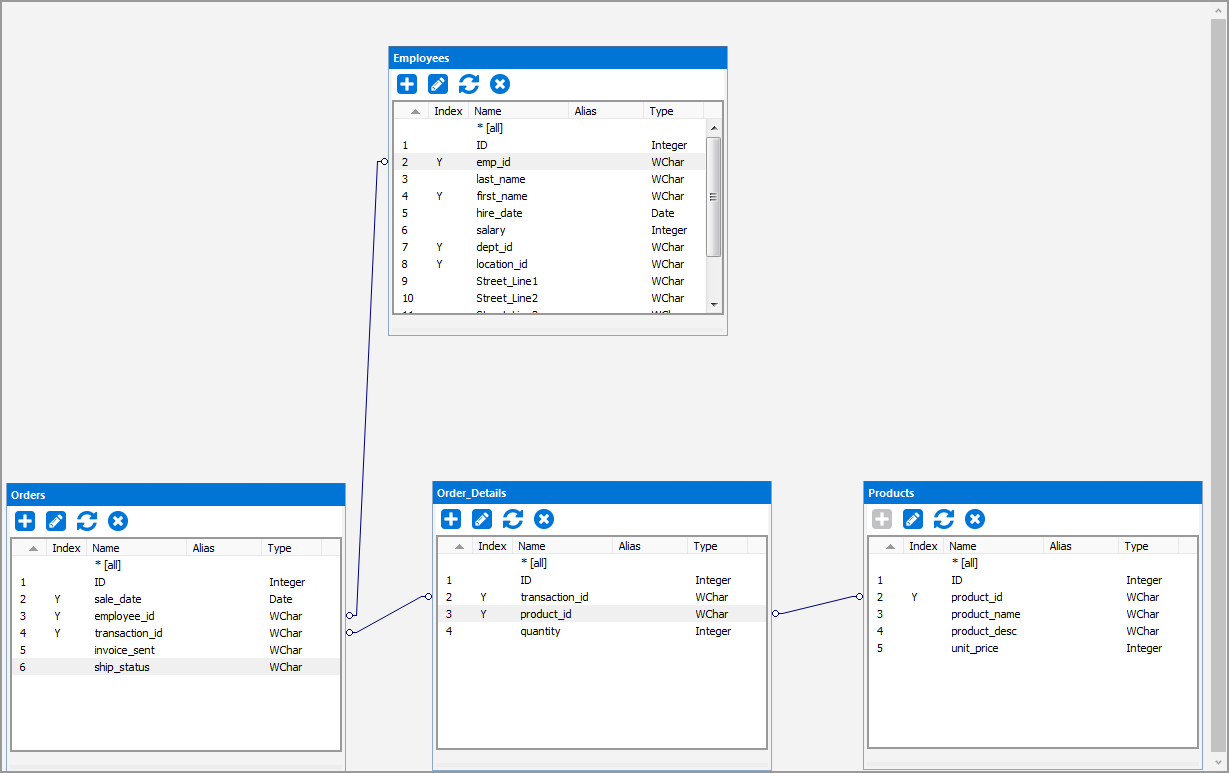This screenshot has width=1229, height=773.
Task: Add a new column to the Orders table
Action: click(24, 521)
